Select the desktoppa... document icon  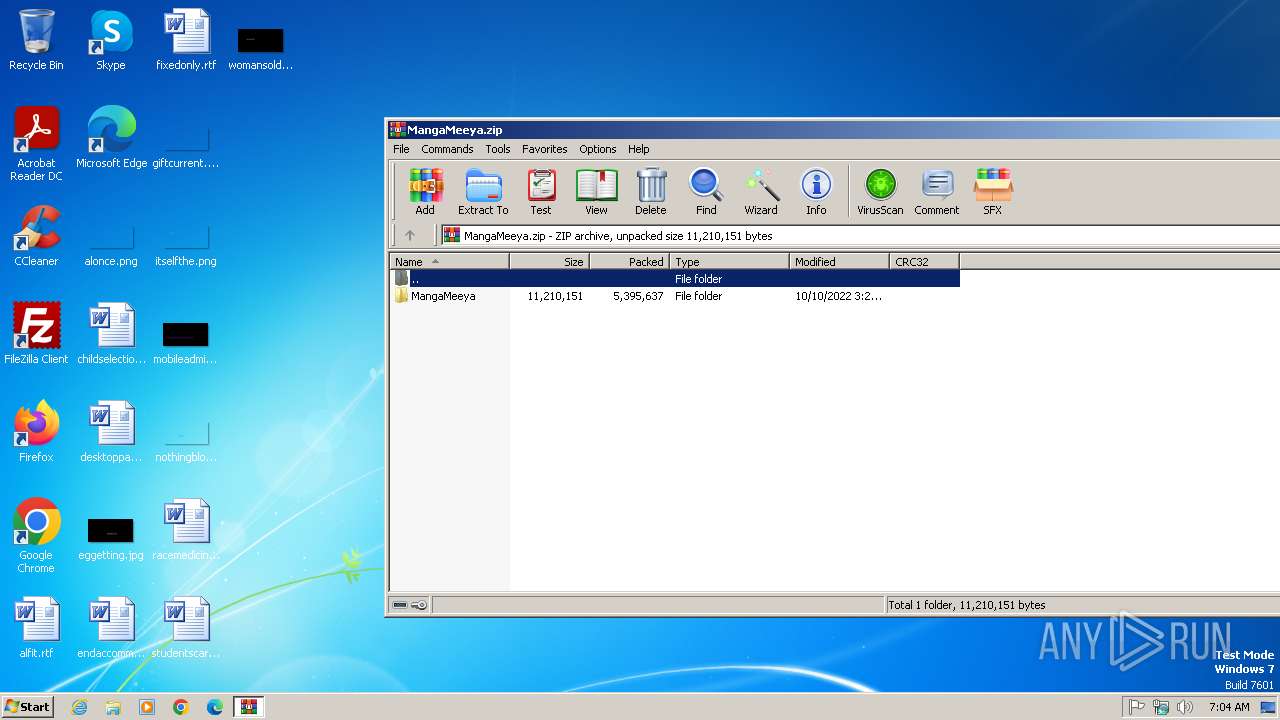tap(111, 432)
